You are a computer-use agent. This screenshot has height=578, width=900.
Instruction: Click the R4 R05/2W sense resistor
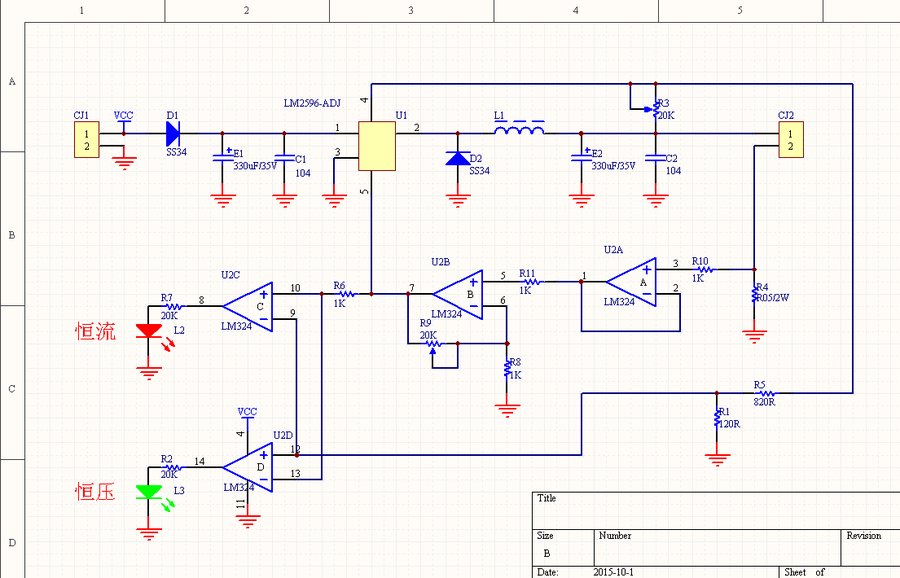(754, 294)
